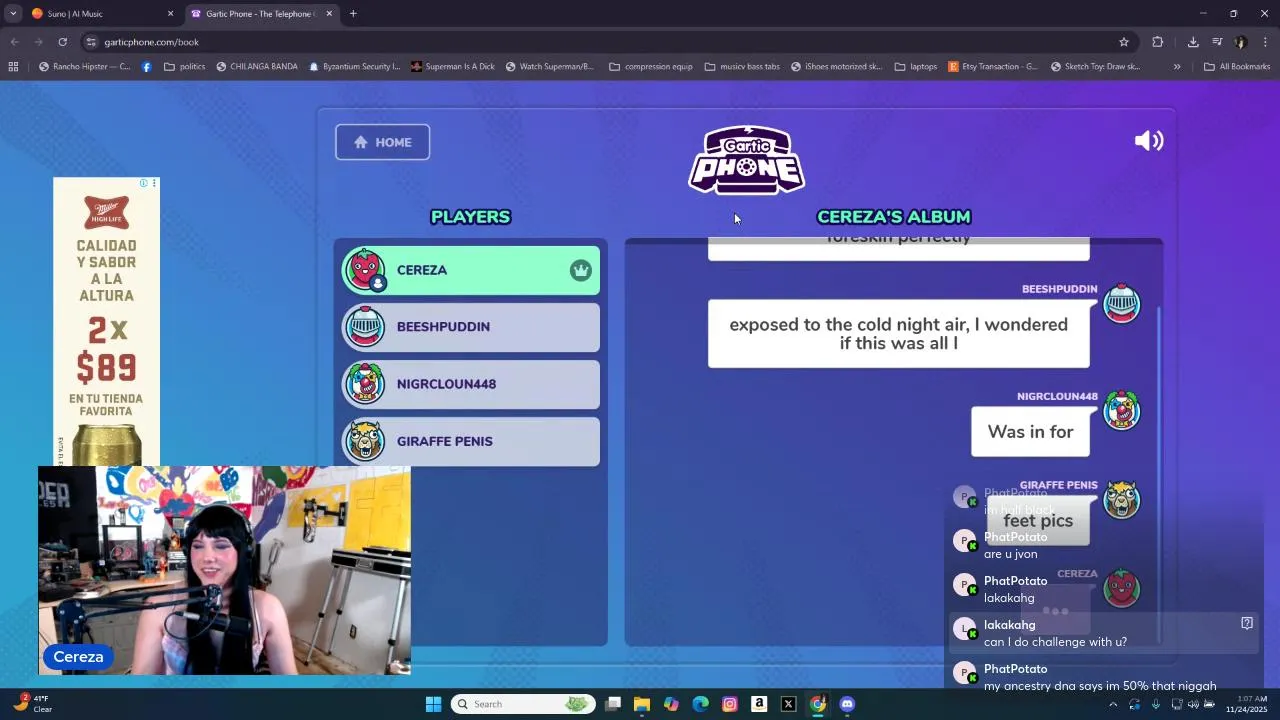Open Discord from taskbar
Image resolution: width=1280 pixels, height=720 pixels.
coord(847,704)
